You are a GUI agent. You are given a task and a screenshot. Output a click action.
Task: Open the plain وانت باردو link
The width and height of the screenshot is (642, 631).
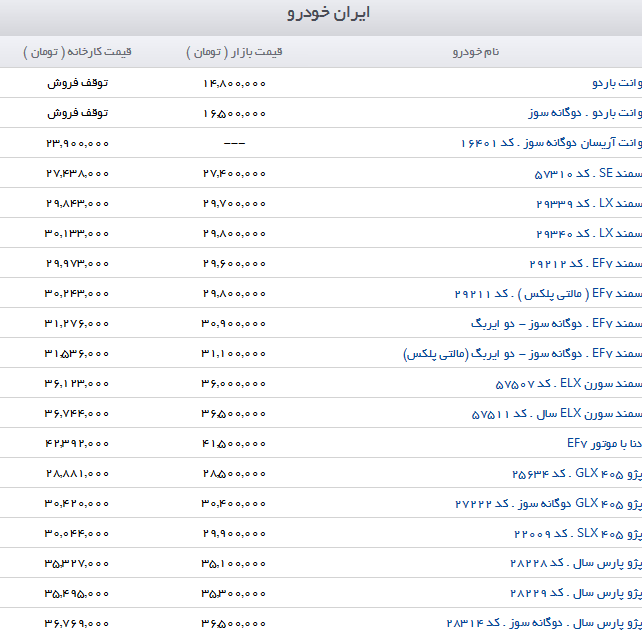(x=617, y=83)
